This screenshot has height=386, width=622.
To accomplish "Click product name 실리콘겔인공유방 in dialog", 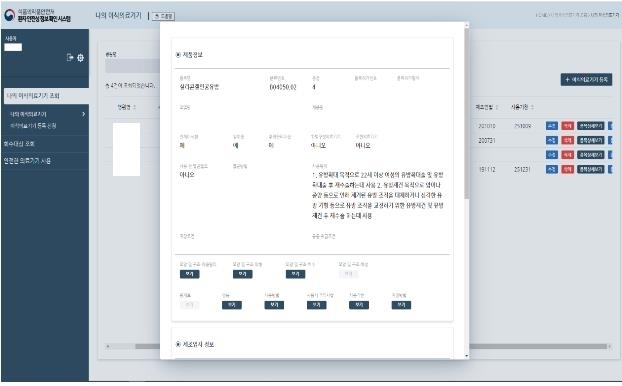I will (x=199, y=87).
